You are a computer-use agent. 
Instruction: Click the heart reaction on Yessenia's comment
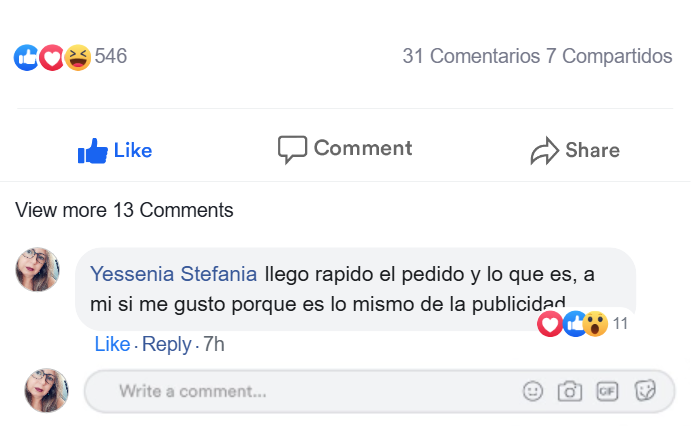coord(549,324)
